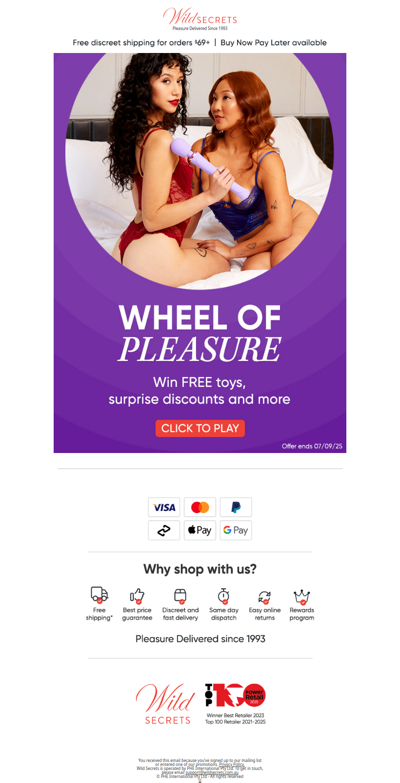Click the Free shipping truck icon
Image resolution: width=400 pixels, height=783 pixels.
[x=99, y=595]
